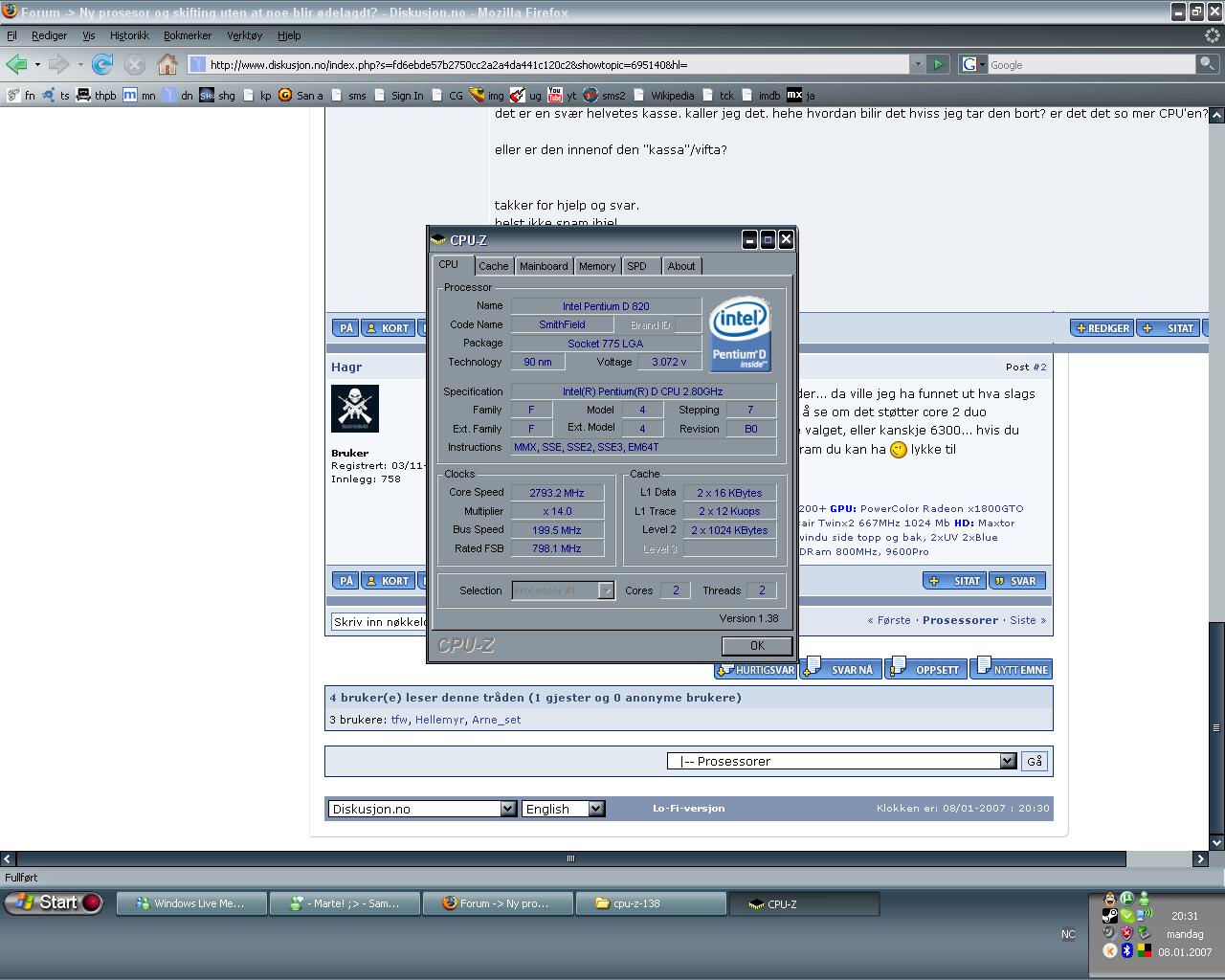The height and width of the screenshot is (980, 1225).
Task: Open the 'shg' bookmark
Action: click(217, 95)
